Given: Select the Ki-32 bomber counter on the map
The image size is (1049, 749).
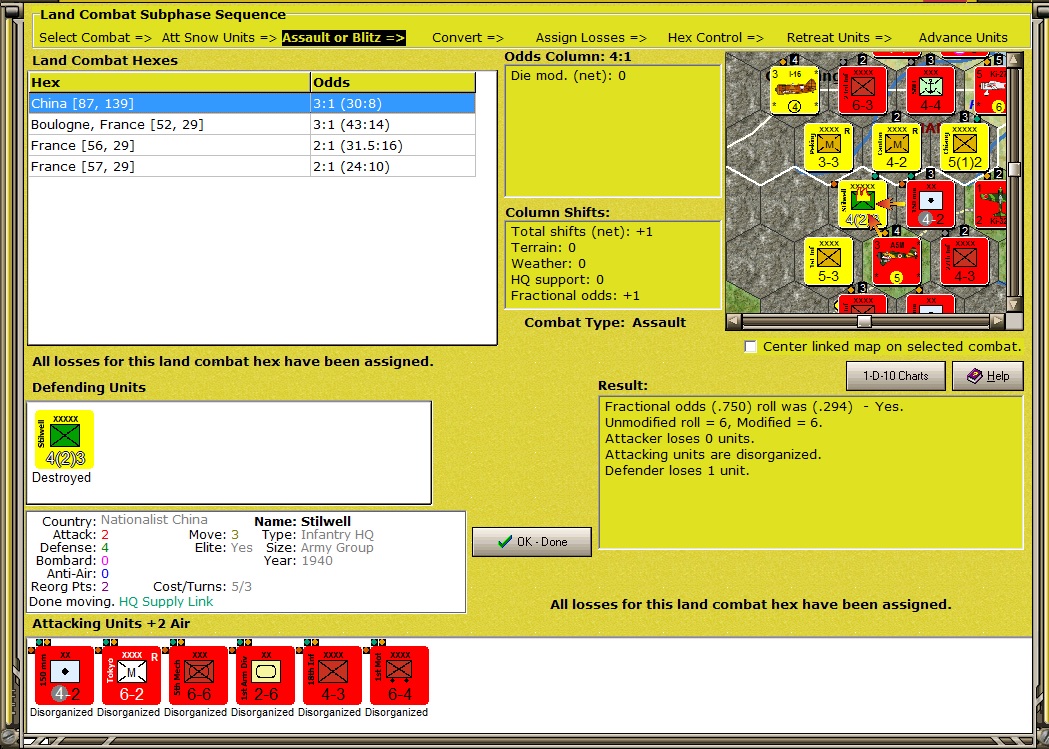Looking at the screenshot, I should tap(990, 204).
